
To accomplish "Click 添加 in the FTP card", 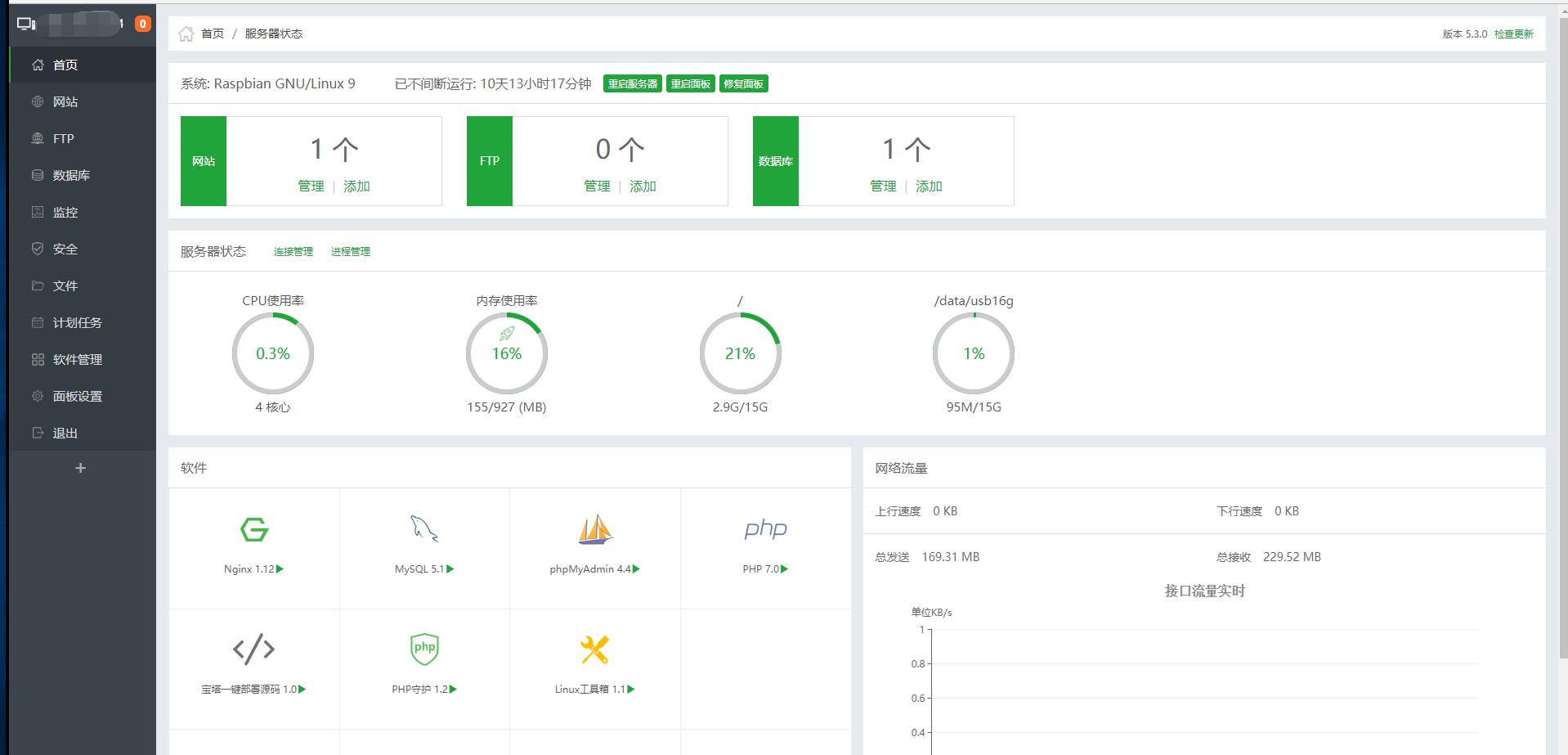I will point(643,187).
